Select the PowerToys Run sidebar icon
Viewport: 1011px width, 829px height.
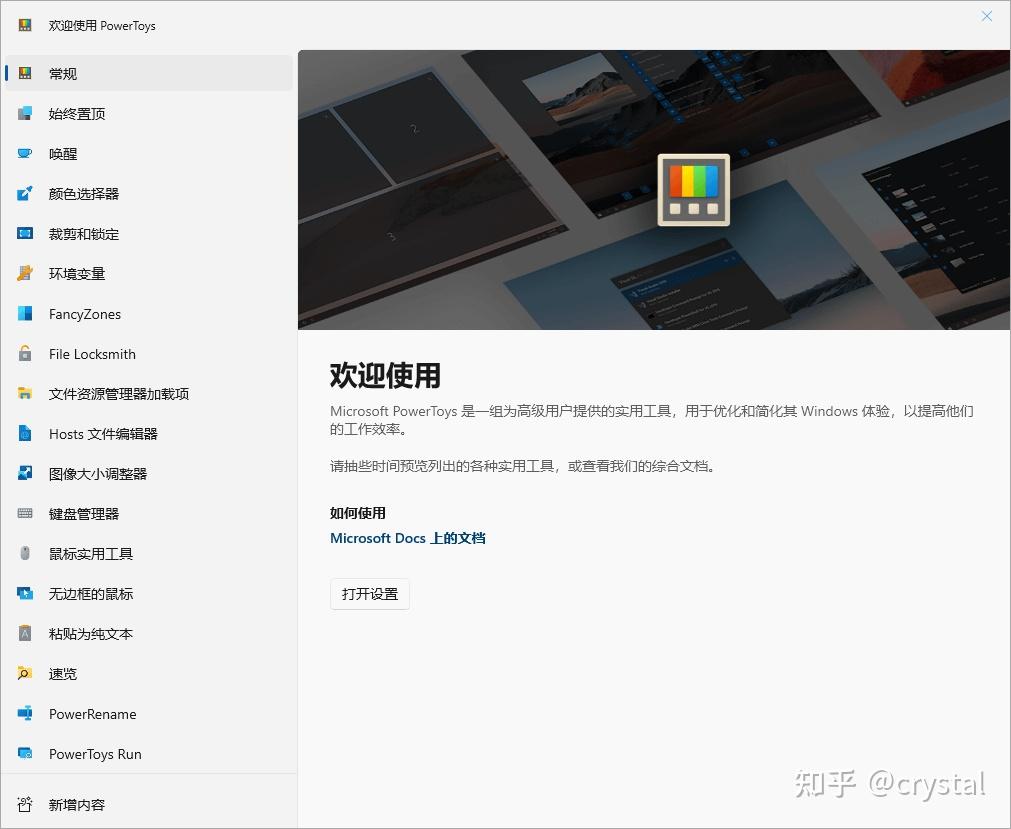click(x=24, y=753)
